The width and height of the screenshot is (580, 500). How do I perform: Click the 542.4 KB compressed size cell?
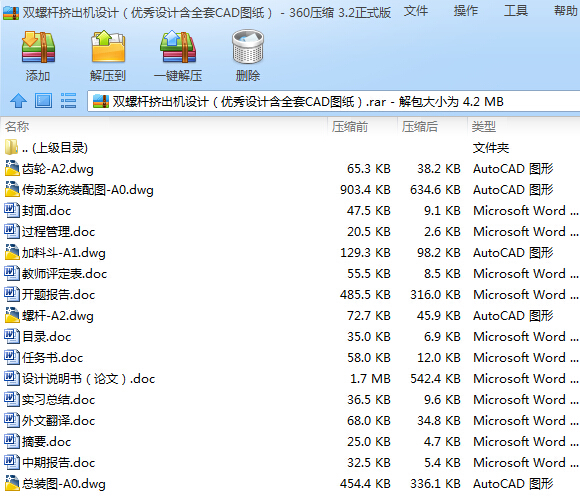(x=435, y=379)
